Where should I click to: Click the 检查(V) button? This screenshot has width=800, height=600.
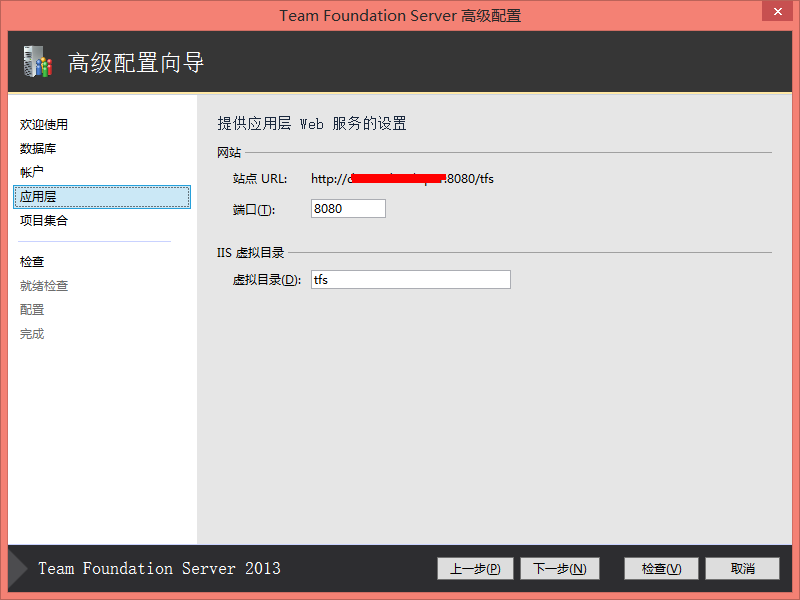coord(661,568)
